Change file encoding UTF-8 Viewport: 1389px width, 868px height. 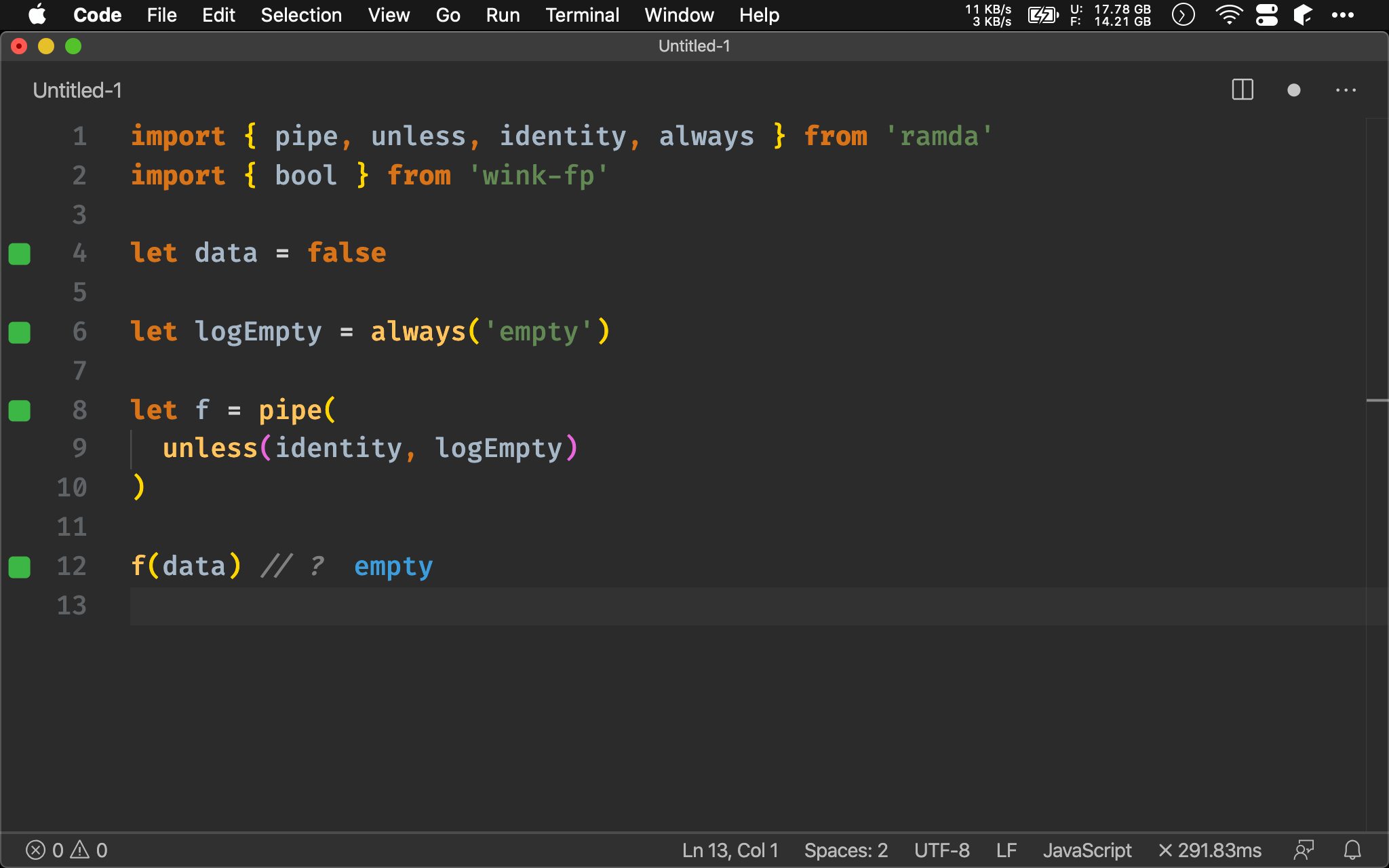tap(941, 850)
